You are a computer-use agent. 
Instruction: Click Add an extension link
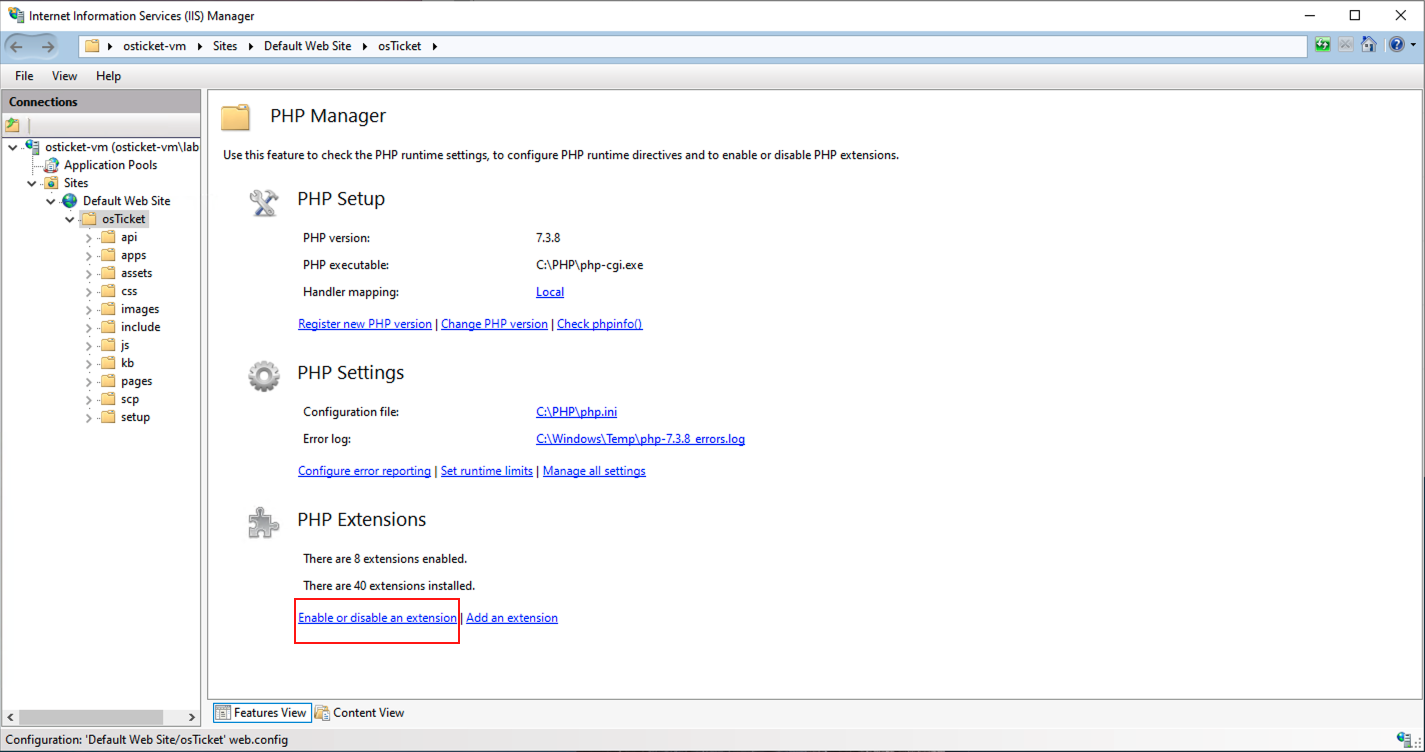(x=512, y=618)
